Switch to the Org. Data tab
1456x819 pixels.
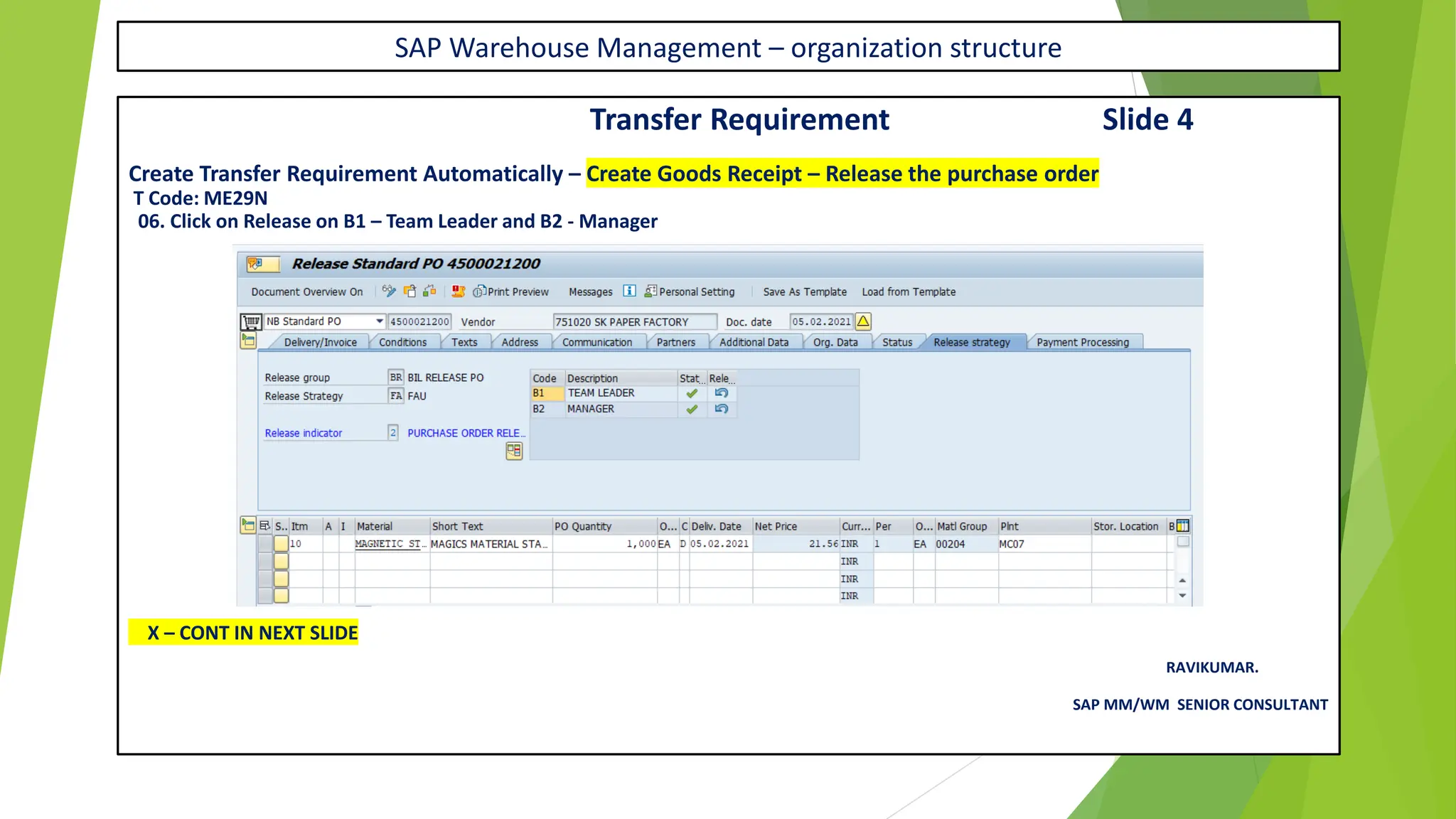click(835, 342)
